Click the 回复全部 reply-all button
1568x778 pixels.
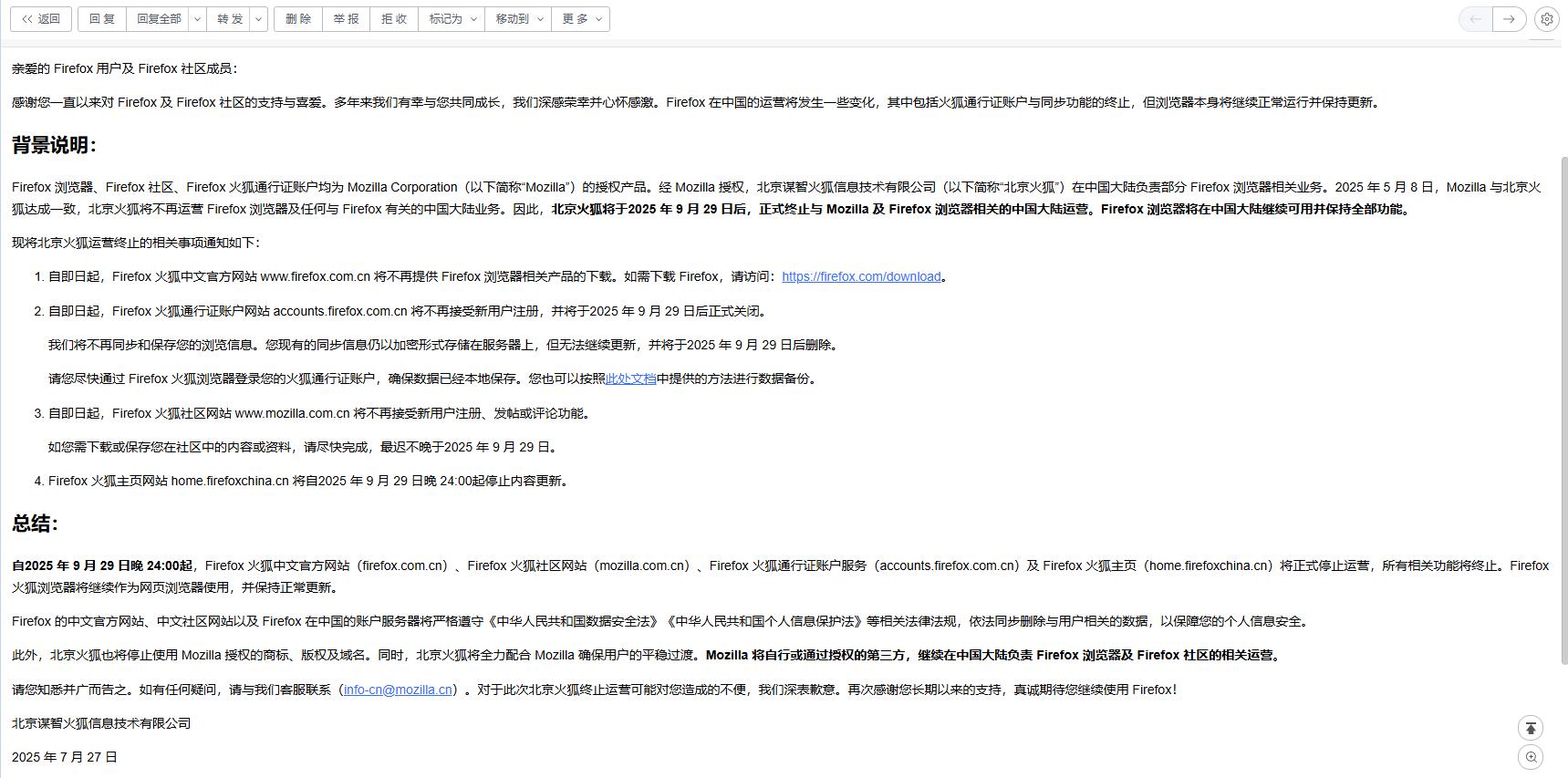[x=159, y=19]
